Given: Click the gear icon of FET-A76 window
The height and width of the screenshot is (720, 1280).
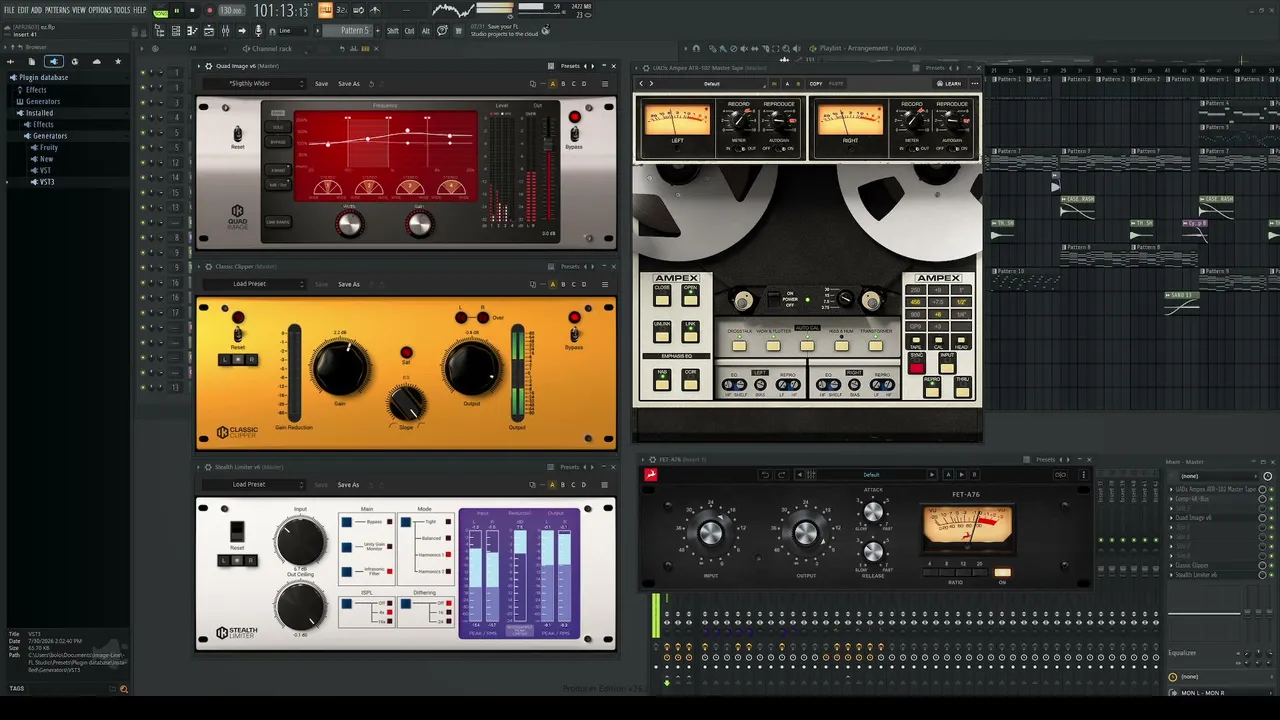Looking at the screenshot, I should click(x=653, y=459).
